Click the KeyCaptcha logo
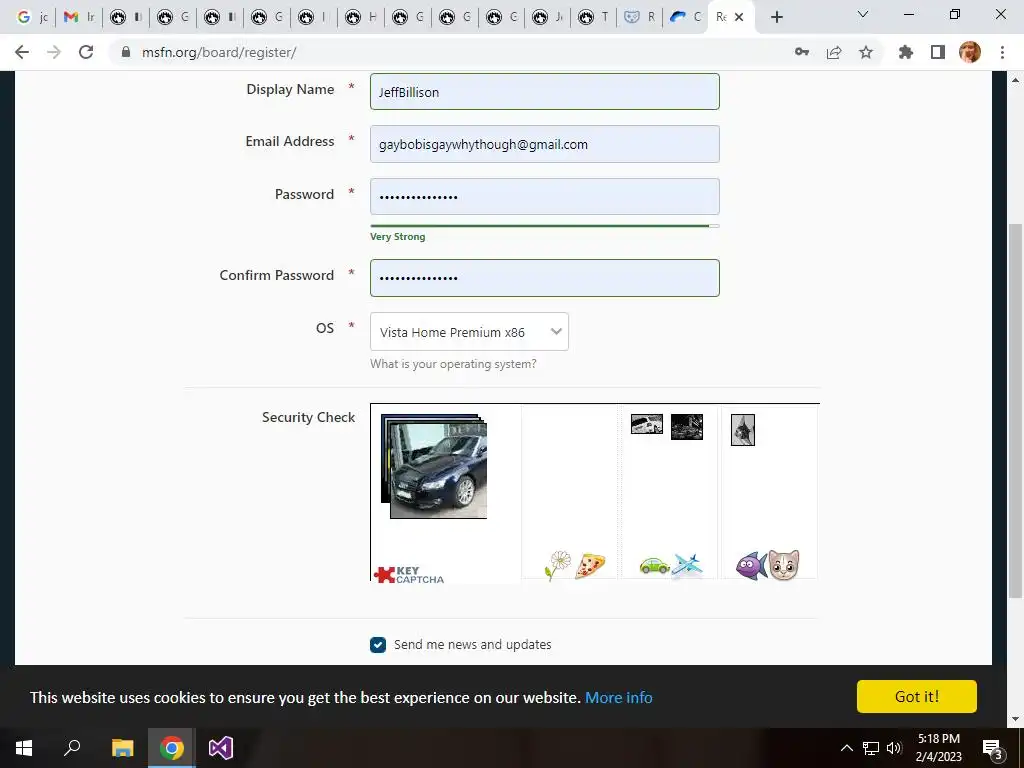The image size is (1024, 768). coord(409,574)
